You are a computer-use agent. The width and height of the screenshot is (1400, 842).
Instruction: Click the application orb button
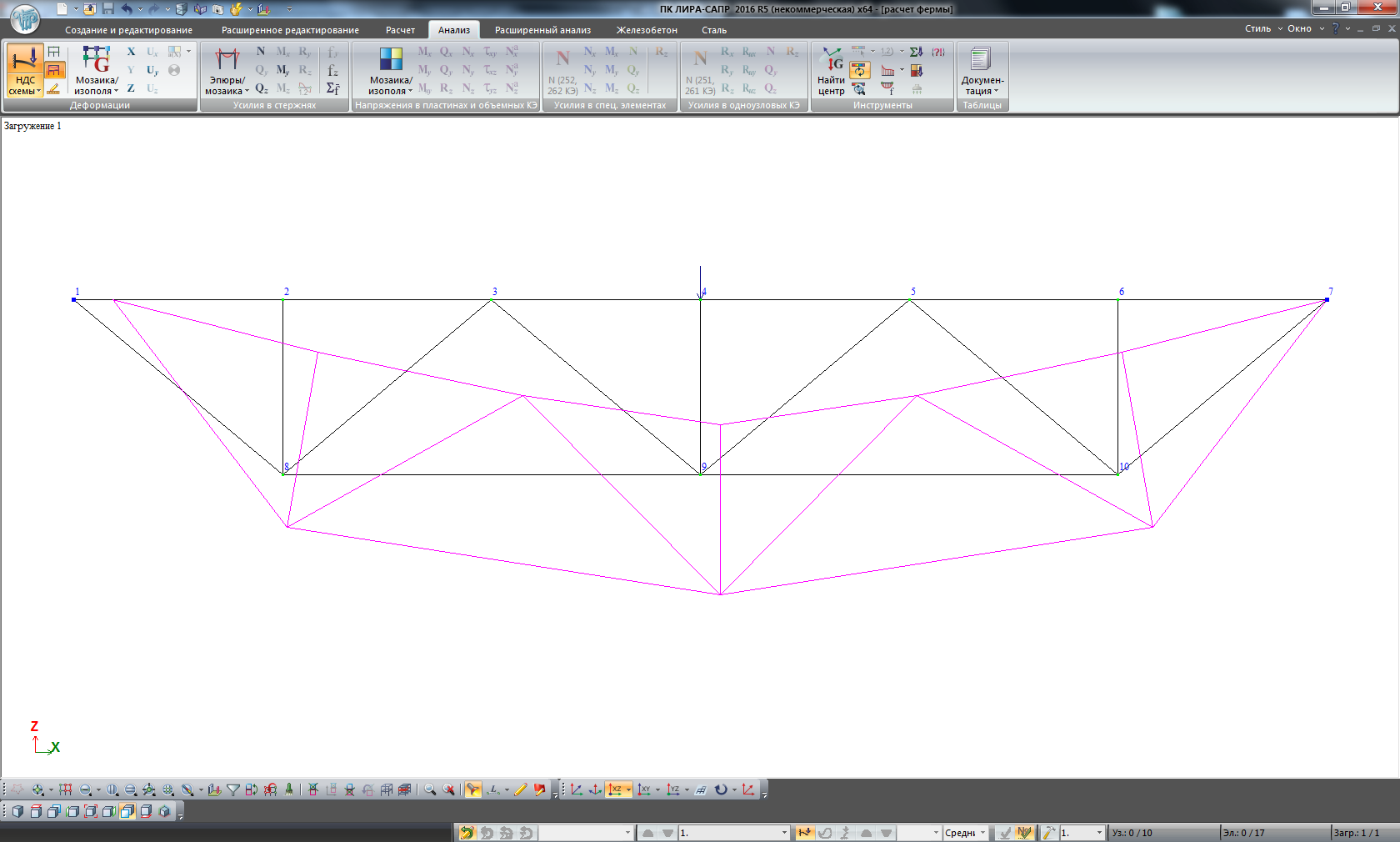(x=25, y=18)
